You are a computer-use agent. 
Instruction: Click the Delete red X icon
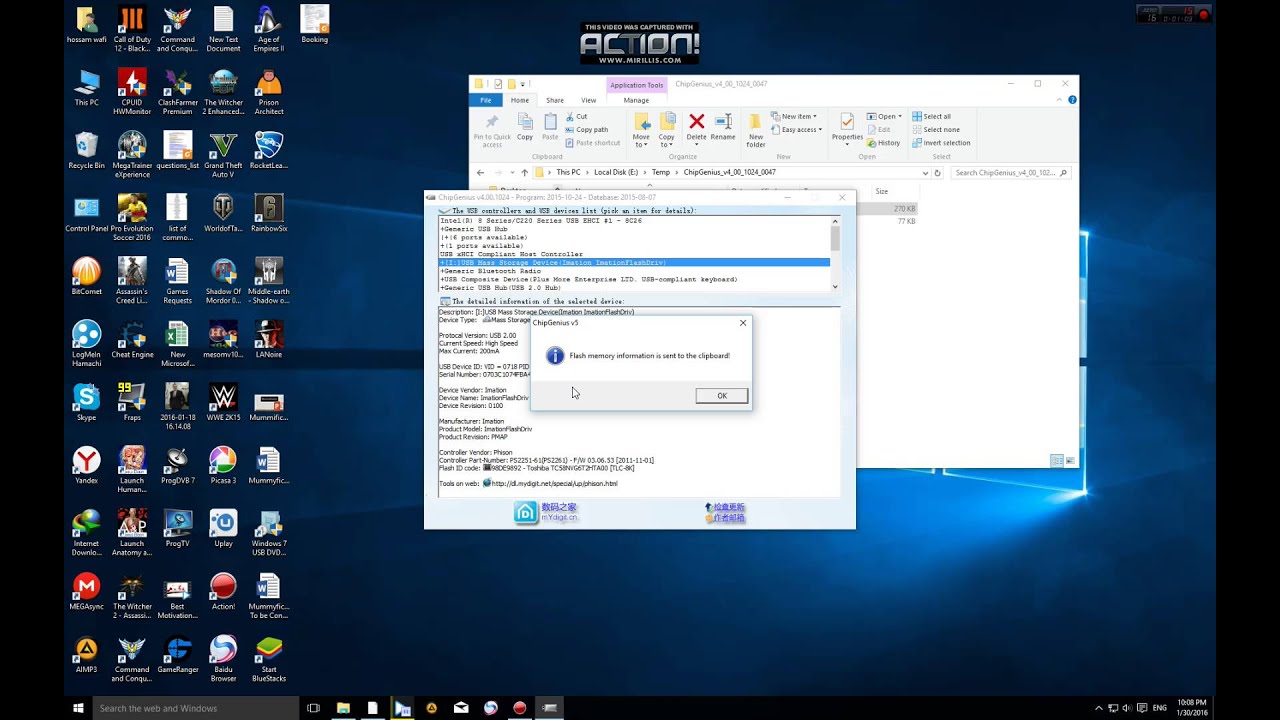pyautogui.click(x=696, y=123)
